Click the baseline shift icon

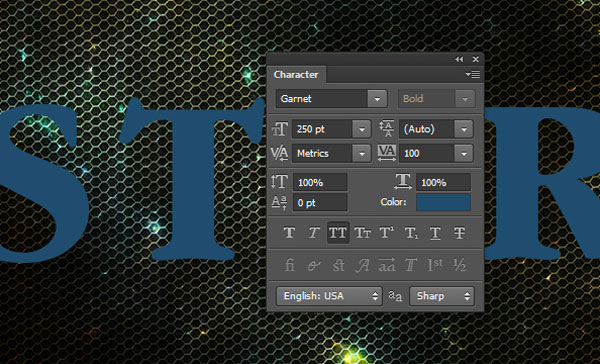[x=279, y=202]
